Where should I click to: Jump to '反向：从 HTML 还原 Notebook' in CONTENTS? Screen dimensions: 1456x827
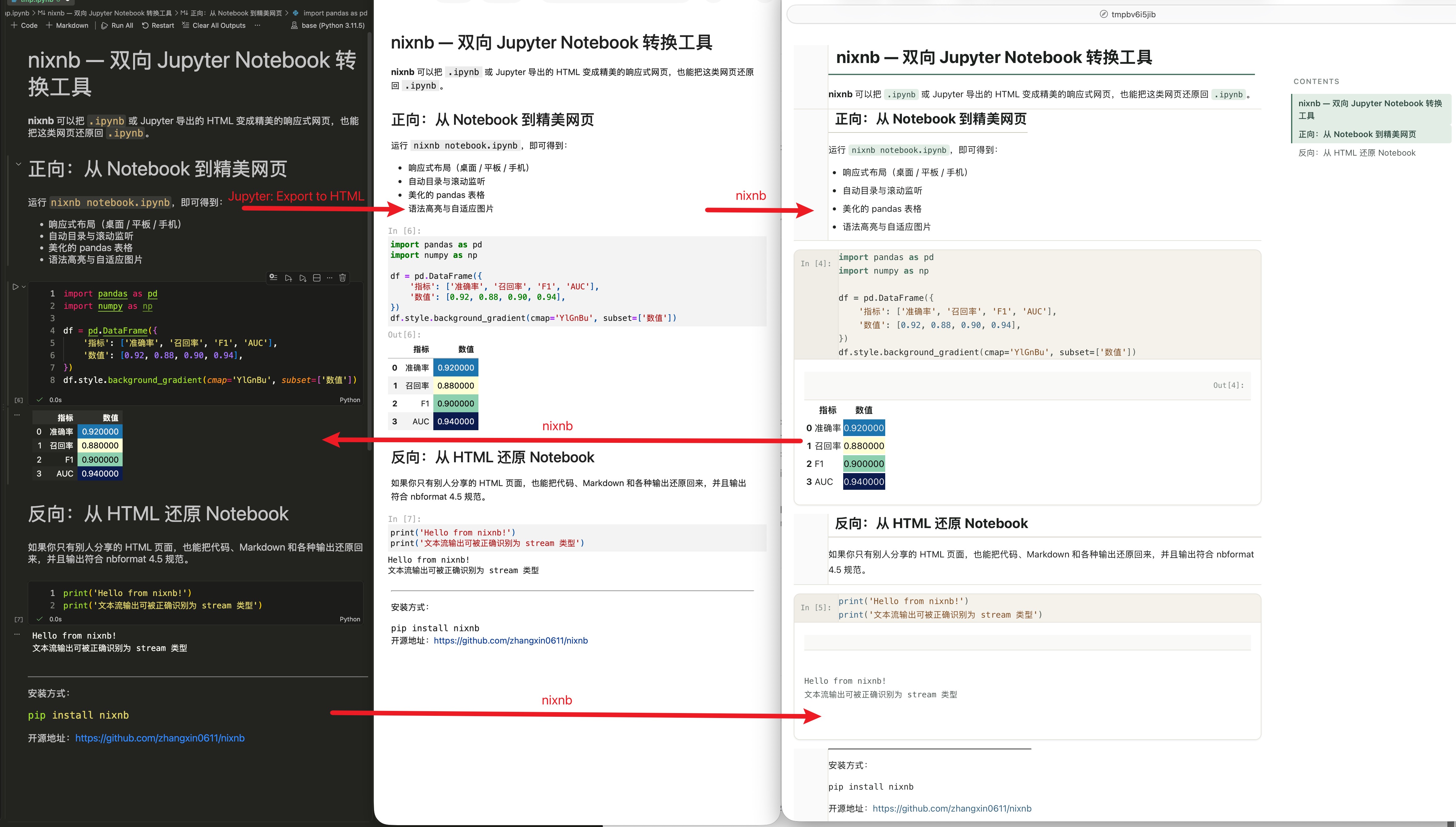click(1357, 153)
